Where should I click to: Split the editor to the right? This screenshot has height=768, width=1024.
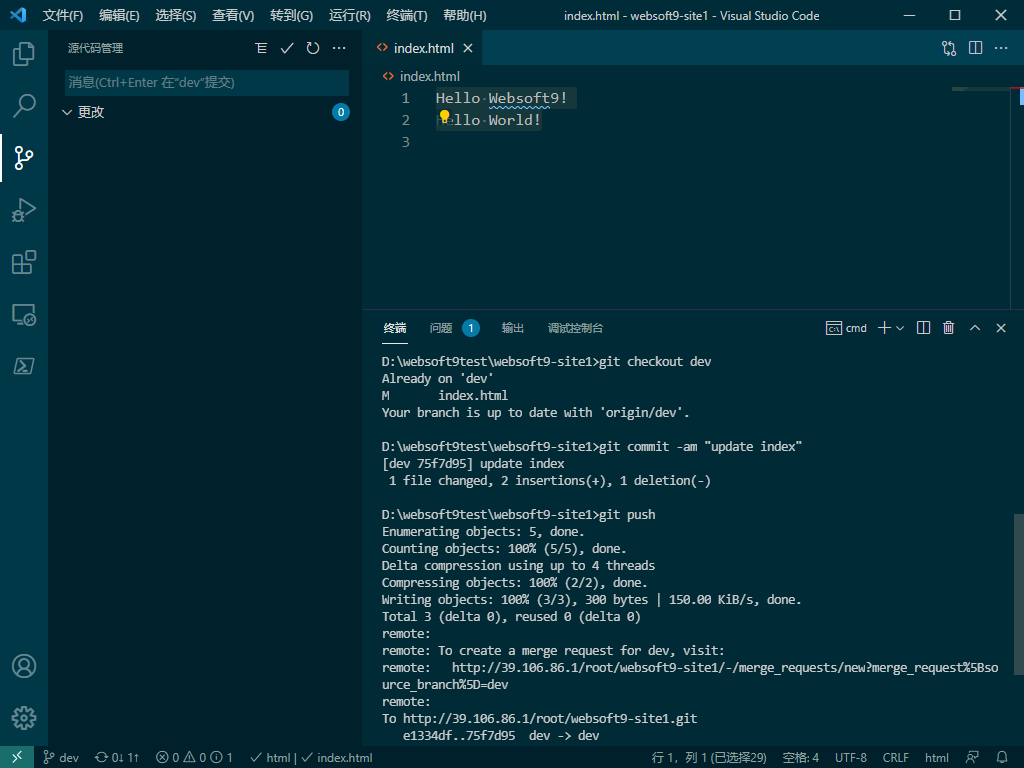(x=975, y=48)
